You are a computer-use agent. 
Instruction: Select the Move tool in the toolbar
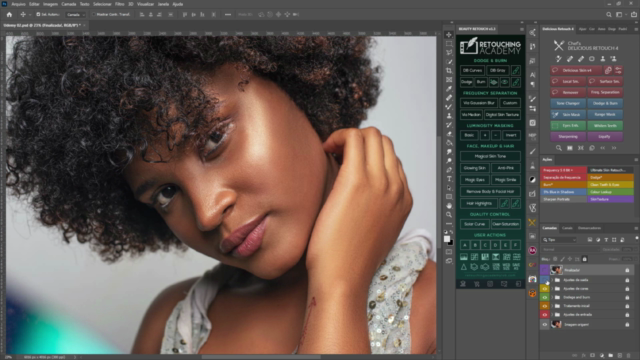pyautogui.click(x=449, y=35)
